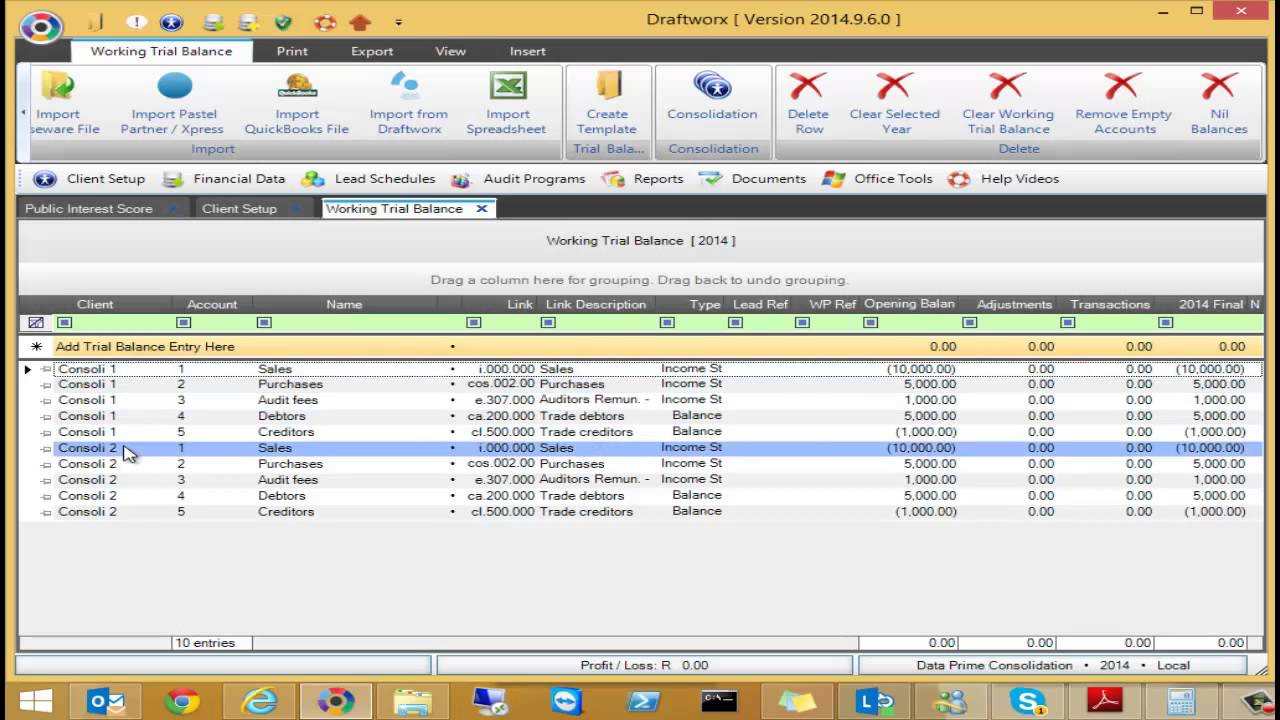Open the Office Tools menu
This screenshot has width=1280, height=720.
[x=878, y=179]
